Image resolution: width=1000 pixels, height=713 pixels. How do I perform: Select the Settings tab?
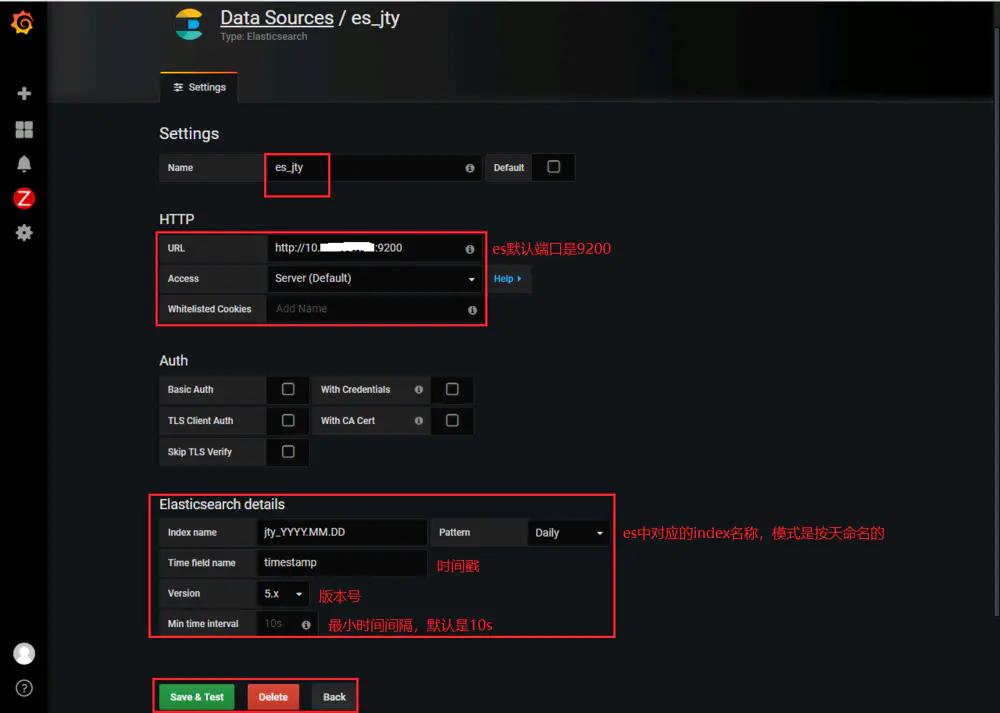[199, 87]
